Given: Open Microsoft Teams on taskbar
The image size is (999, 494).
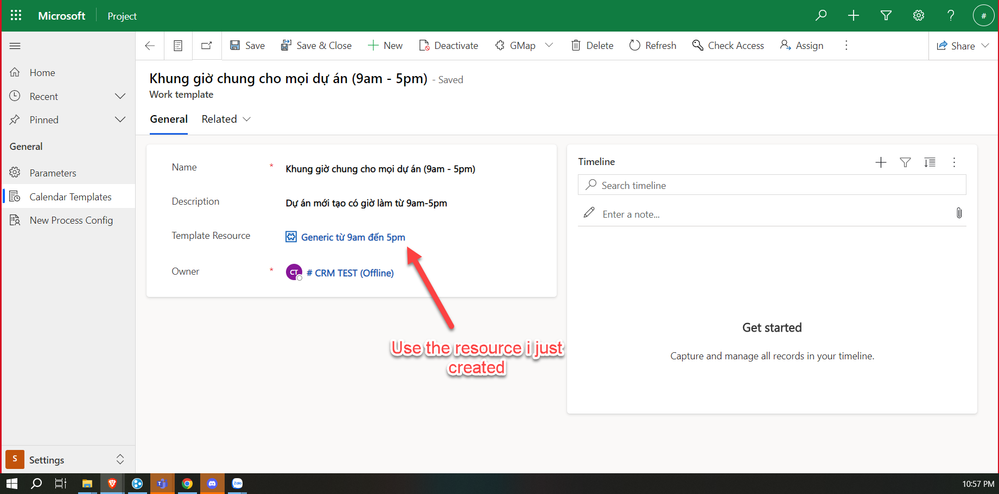Looking at the screenshot, I should (x=162, y=484).
